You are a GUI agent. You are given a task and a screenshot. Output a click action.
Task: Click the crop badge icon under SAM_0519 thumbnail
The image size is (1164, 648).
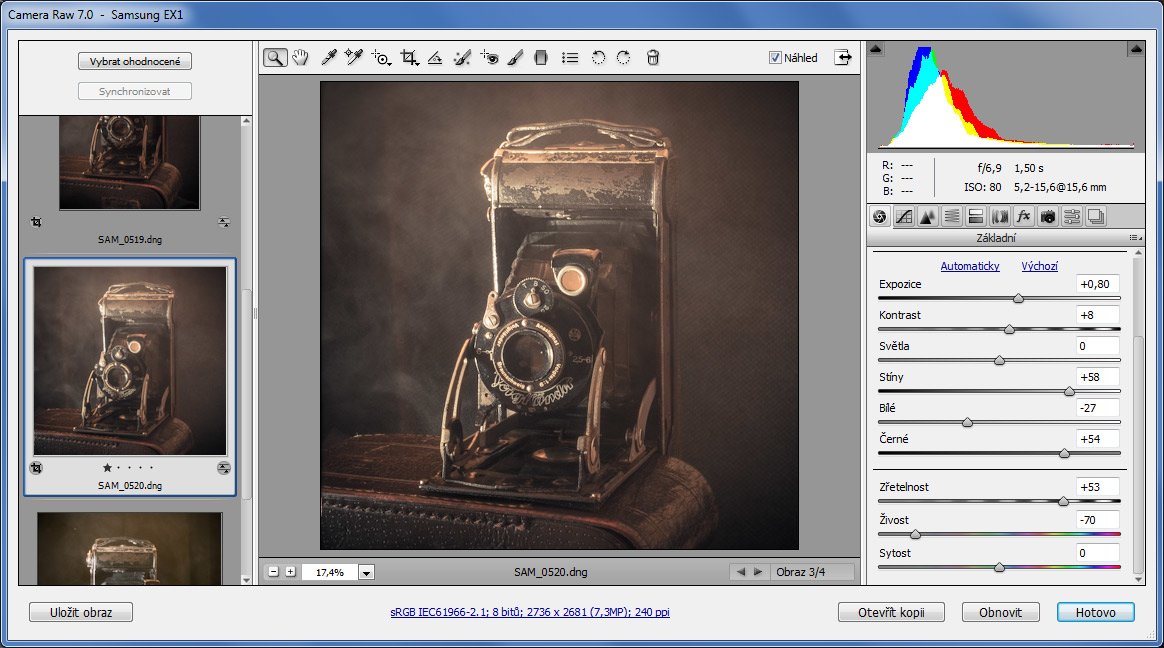pyautogui.click(x=36, y=222)
